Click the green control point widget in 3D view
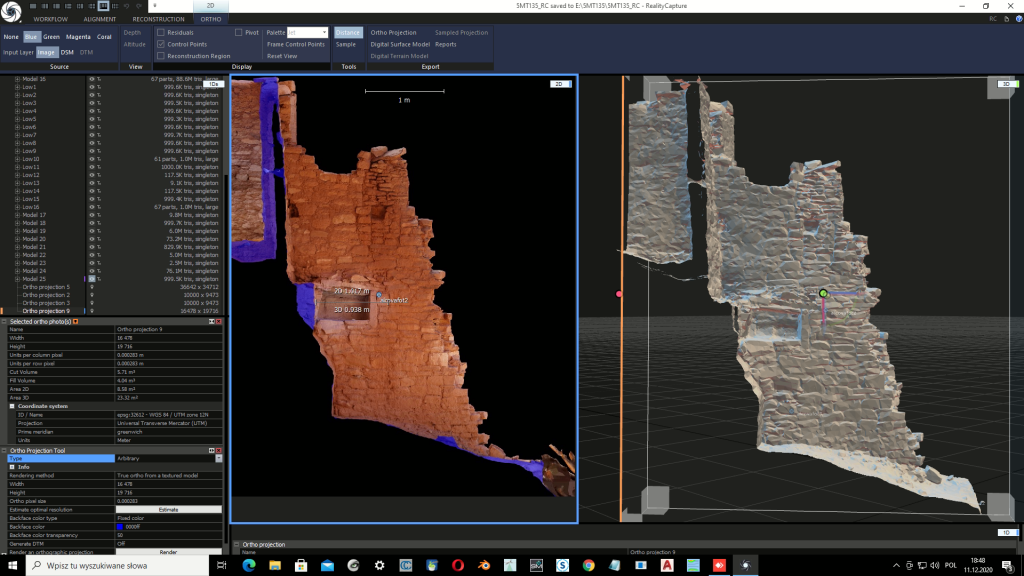Viewport: 1024px width, 576px height. point(824,293)
